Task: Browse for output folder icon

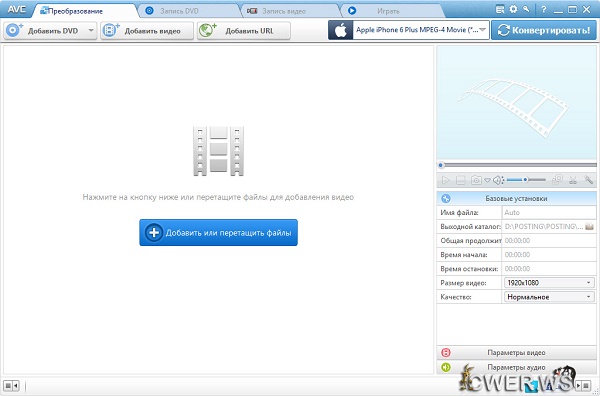Action: (x=590, y=227)
